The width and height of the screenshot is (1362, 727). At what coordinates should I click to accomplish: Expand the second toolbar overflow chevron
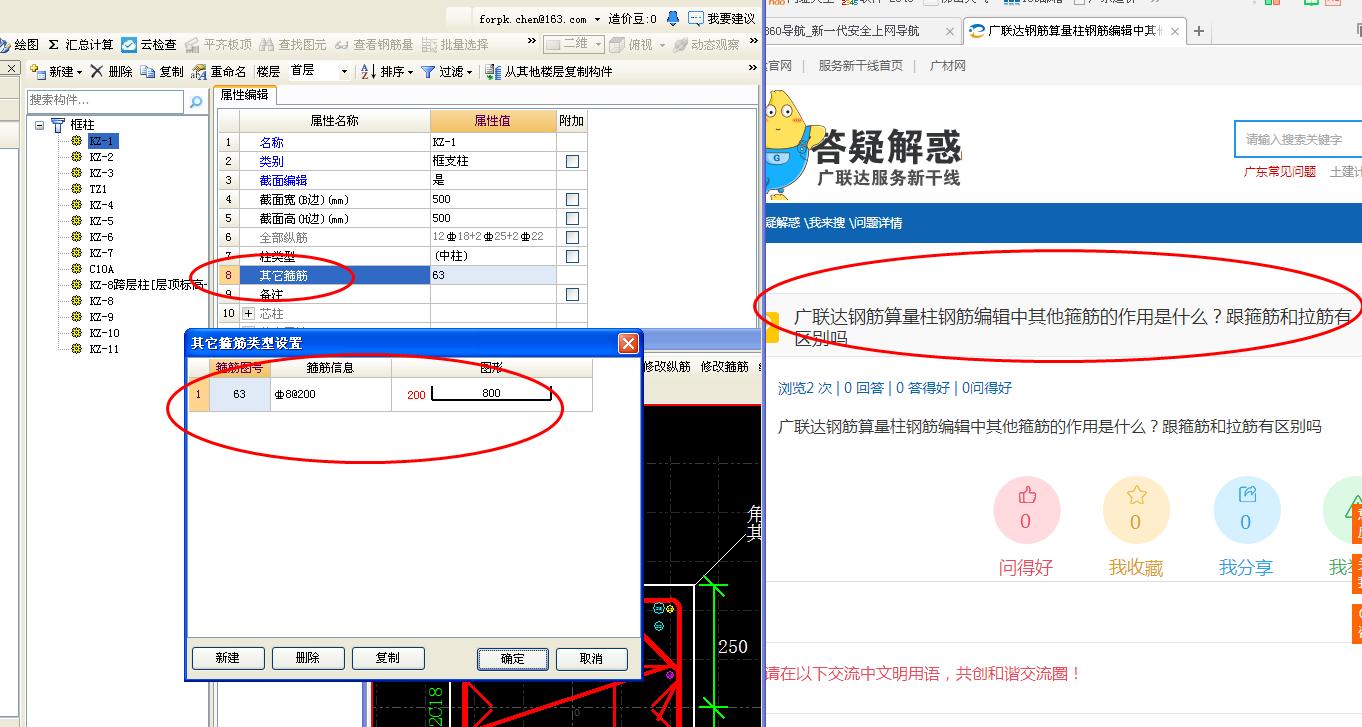[x=752, y=69]
